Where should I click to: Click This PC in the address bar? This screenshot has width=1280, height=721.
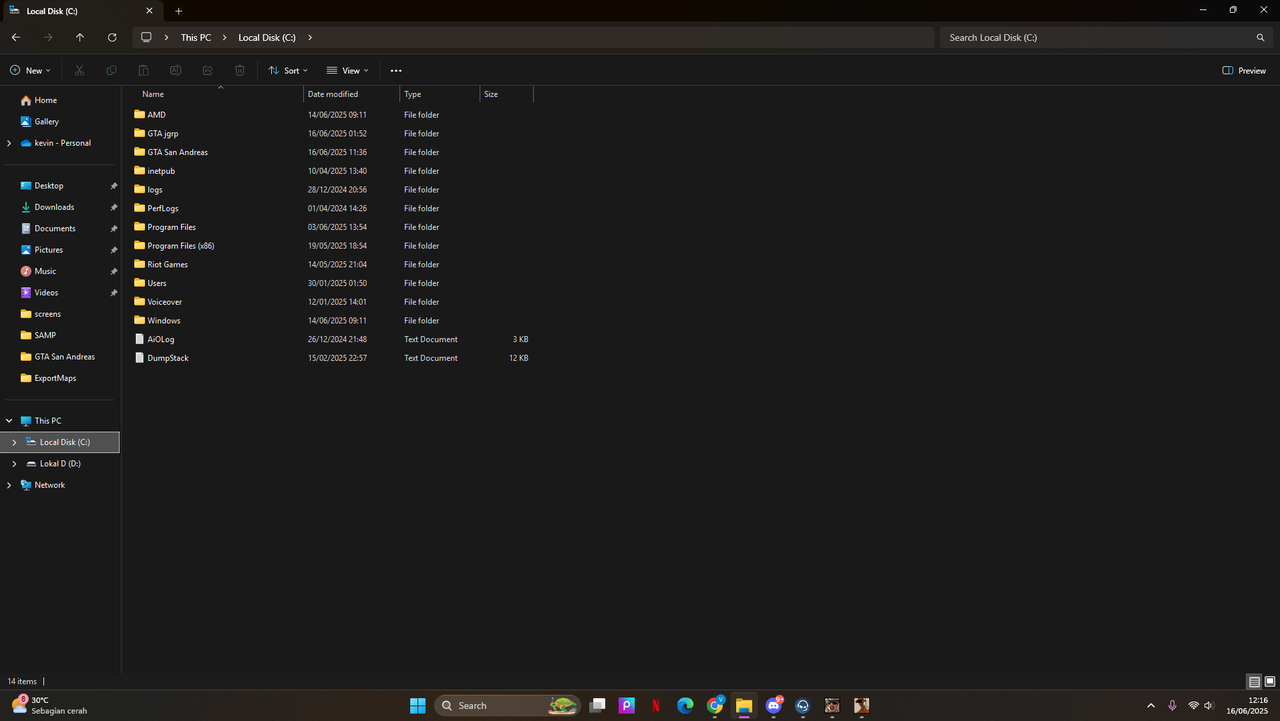(x=196, y=37)
